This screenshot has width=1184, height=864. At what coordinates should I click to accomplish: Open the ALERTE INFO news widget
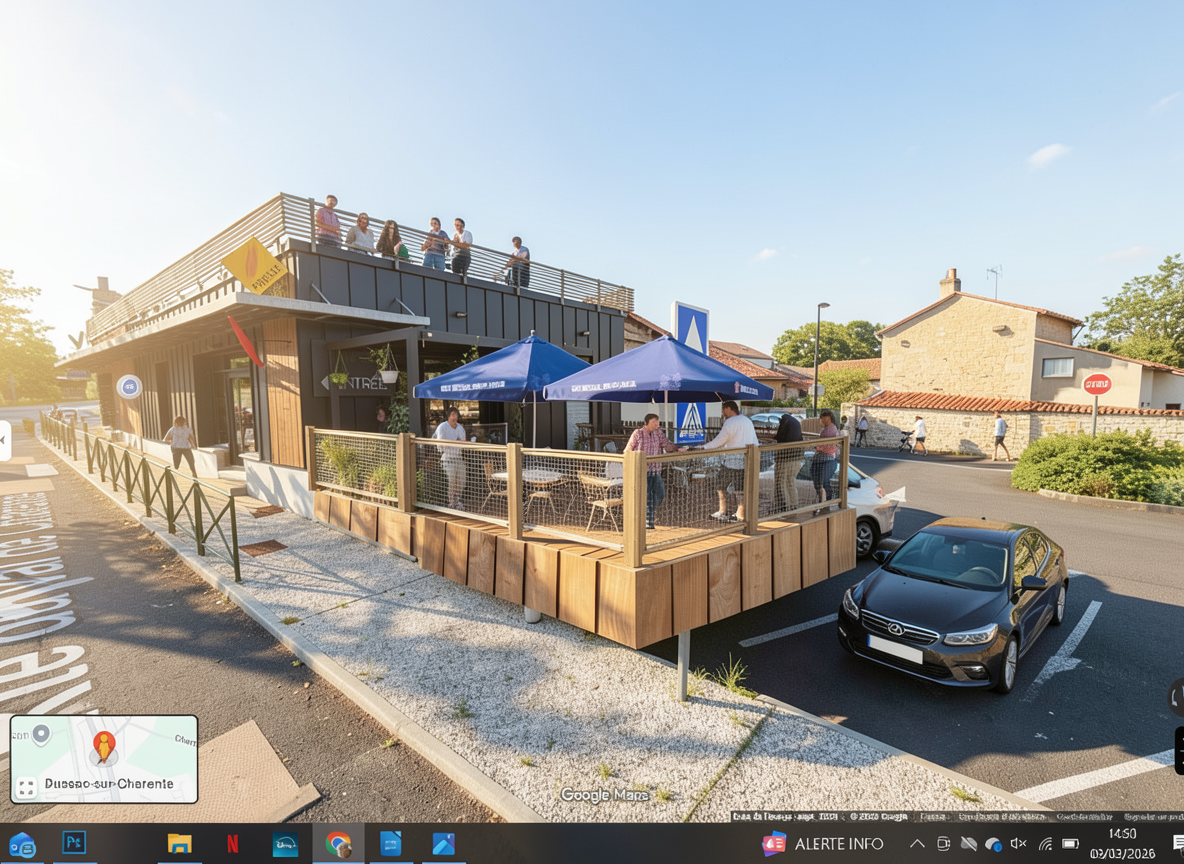point(823,843)
